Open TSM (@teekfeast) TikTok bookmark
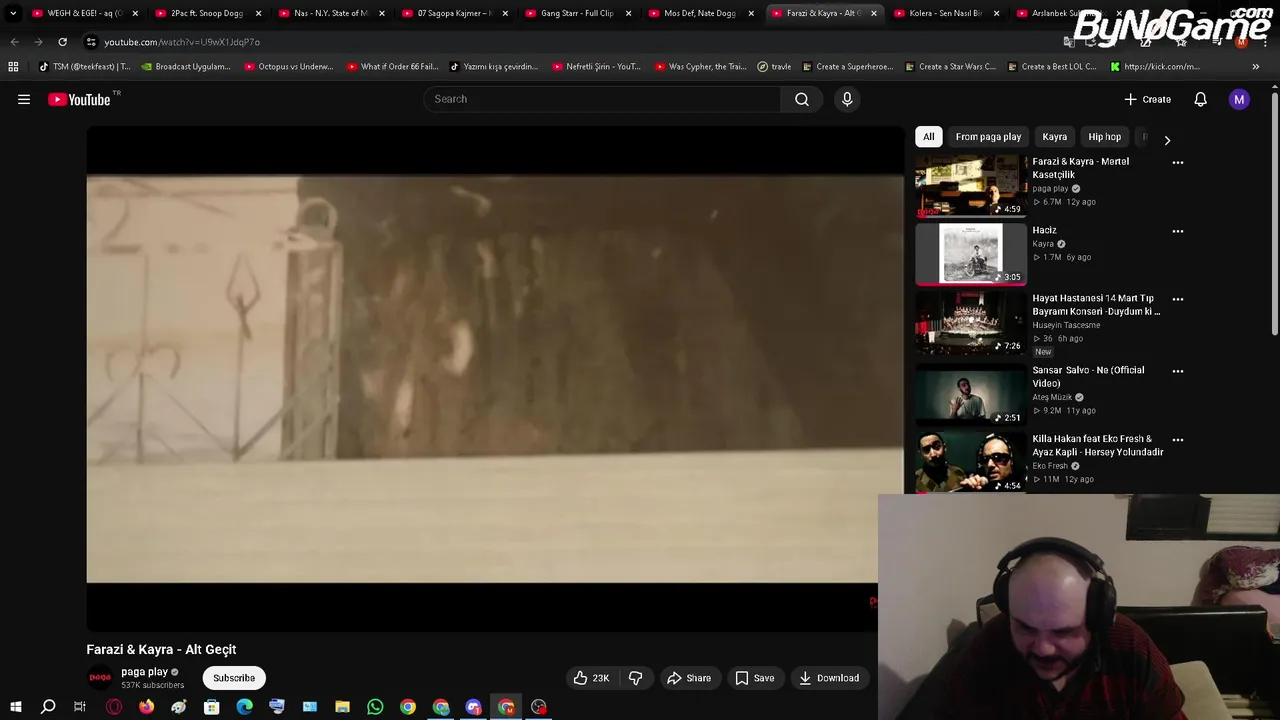The height and width of the screenshot is (720, 1280). coord(84,67)
